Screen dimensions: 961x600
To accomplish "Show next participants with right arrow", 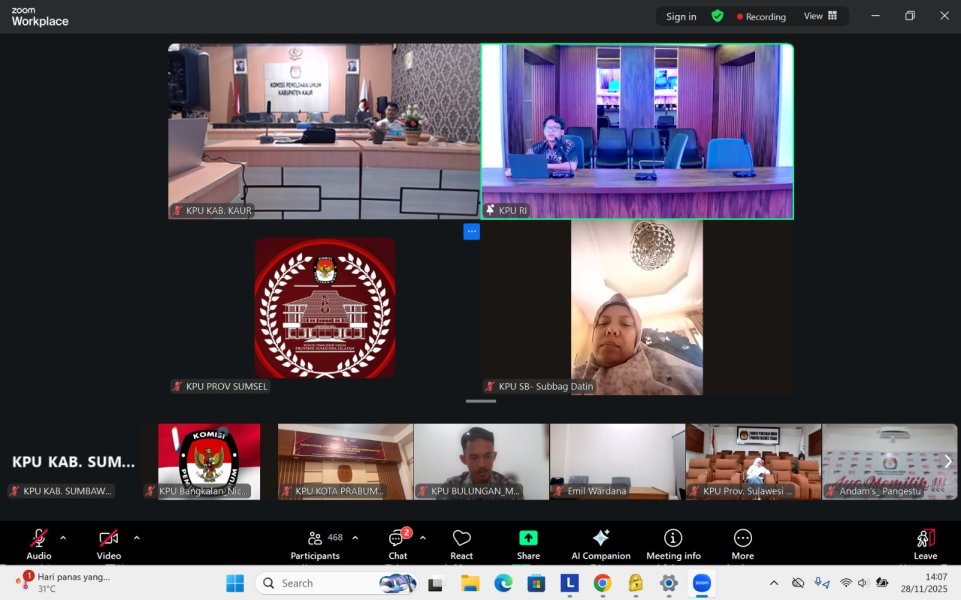I will tap(947, 461).
